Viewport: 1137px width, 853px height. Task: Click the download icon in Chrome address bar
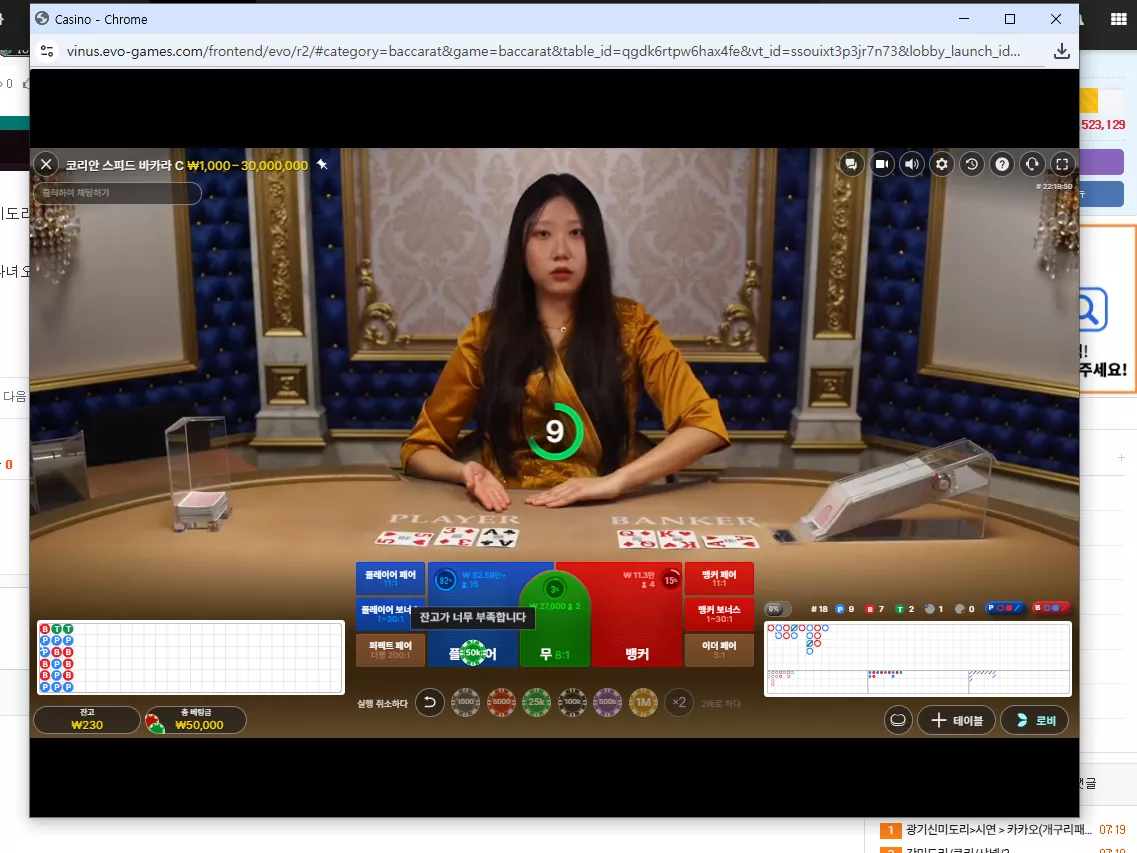1062,51
